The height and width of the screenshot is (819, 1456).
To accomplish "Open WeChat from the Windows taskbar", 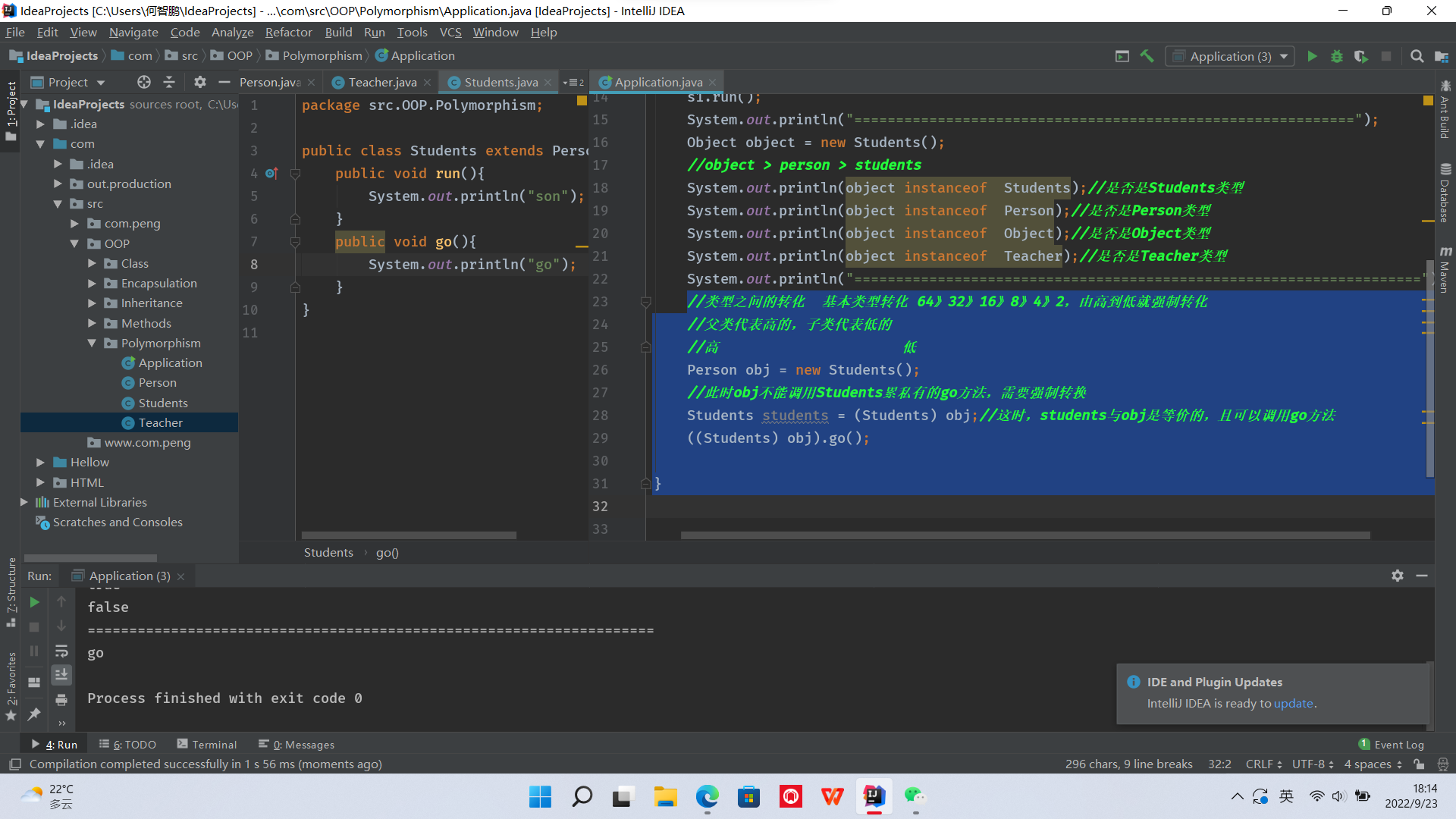I will [x=915, y=796].
